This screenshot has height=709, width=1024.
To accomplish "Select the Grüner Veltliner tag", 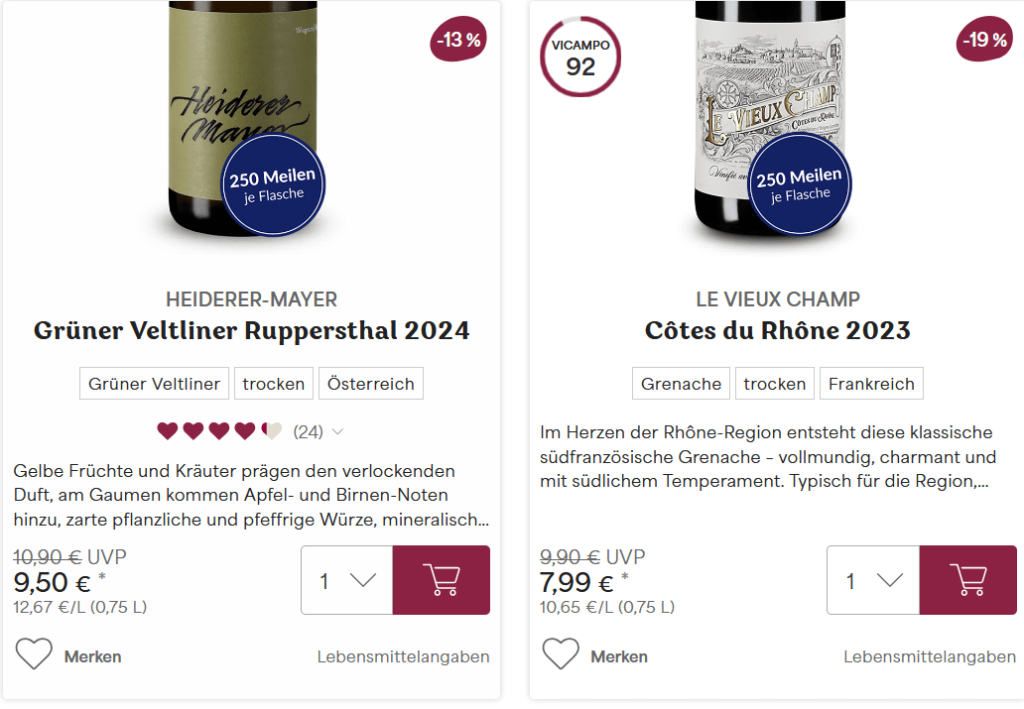I will [x=154, y=383].
